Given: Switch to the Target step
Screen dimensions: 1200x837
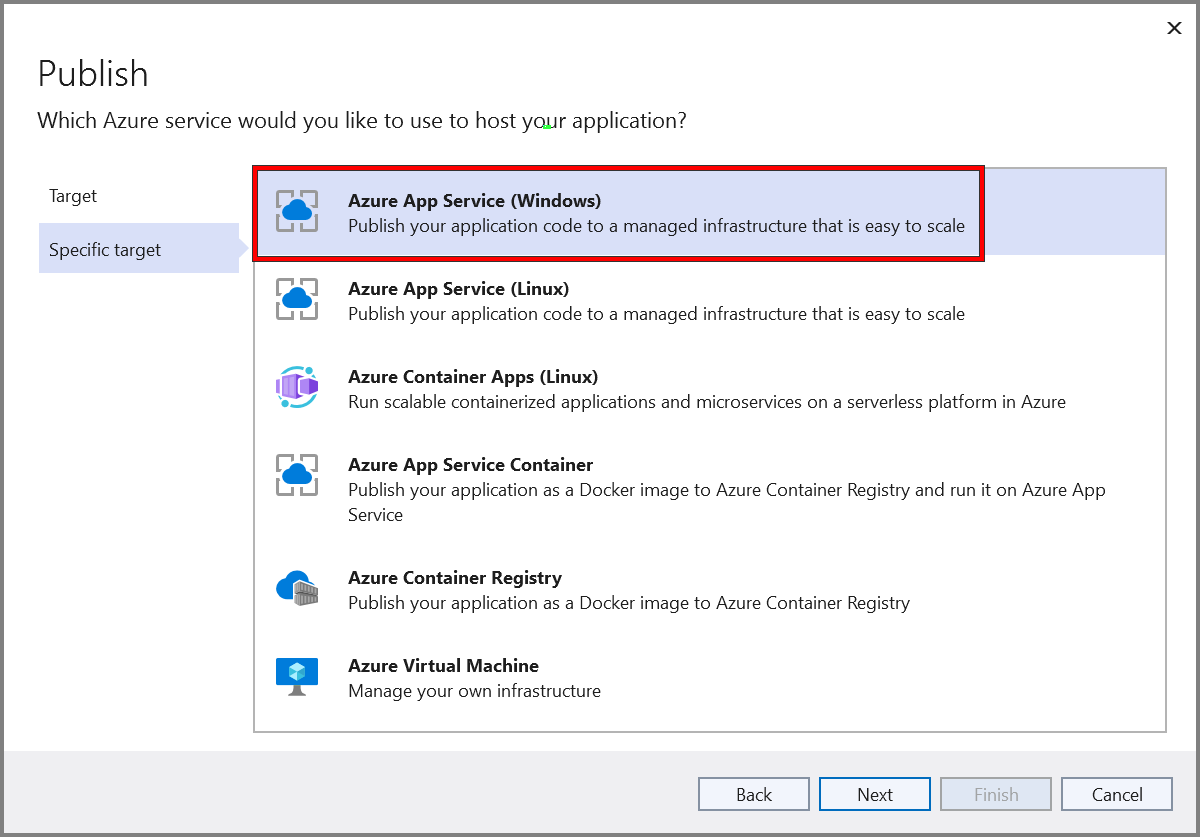Looking at the screenshot, I should 72,195.
